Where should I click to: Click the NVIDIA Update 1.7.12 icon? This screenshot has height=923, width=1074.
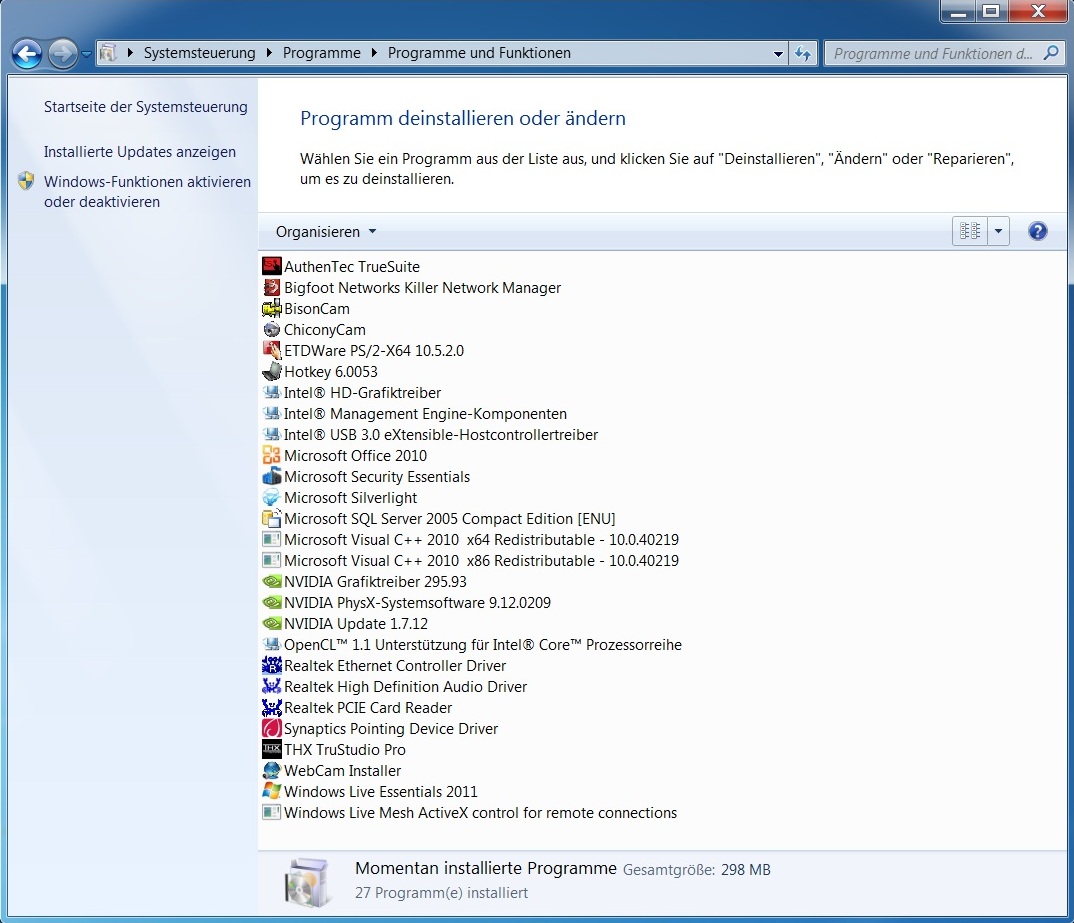point(272,624)
